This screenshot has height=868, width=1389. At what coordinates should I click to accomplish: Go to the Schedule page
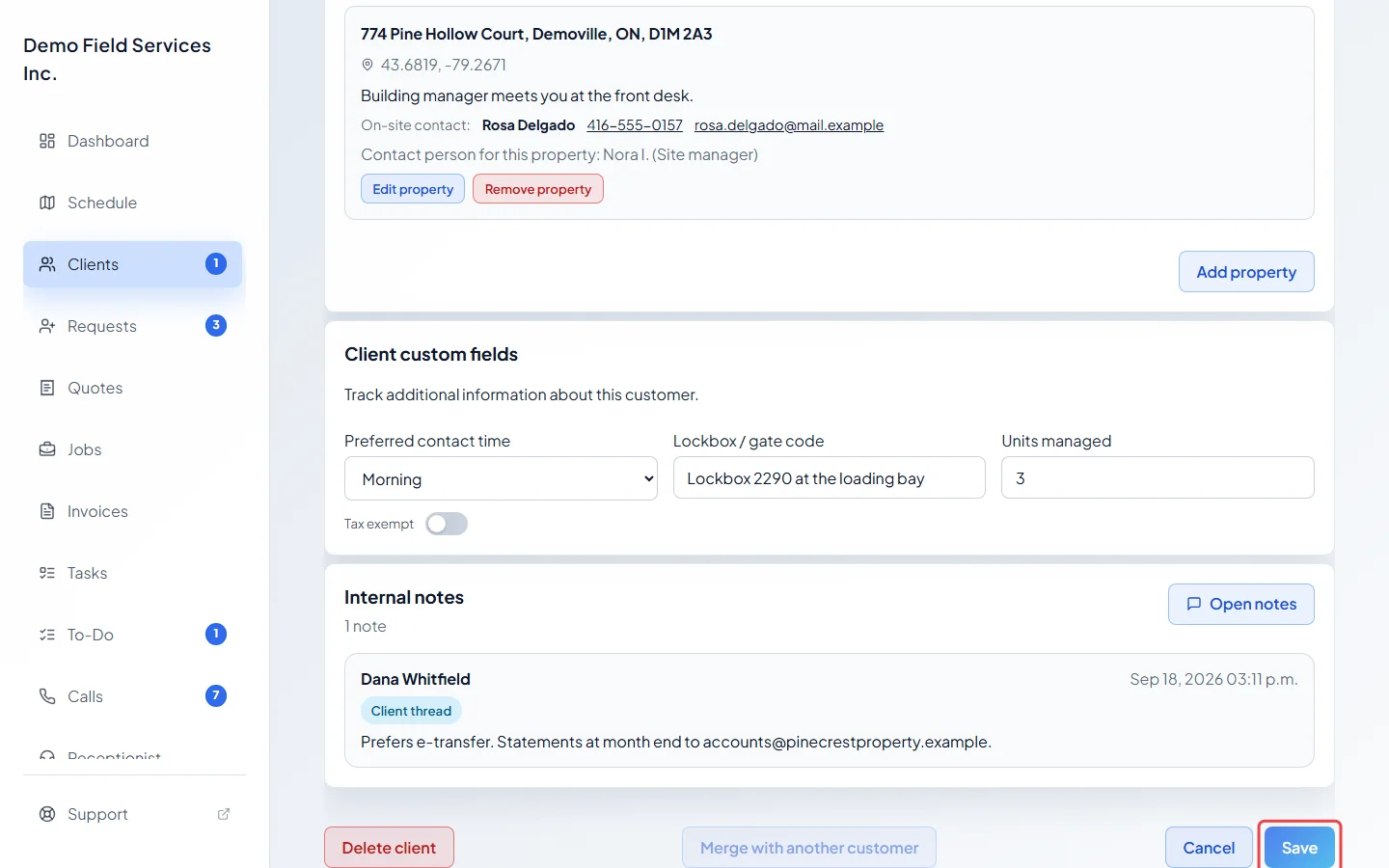click(x=133, y=203)
